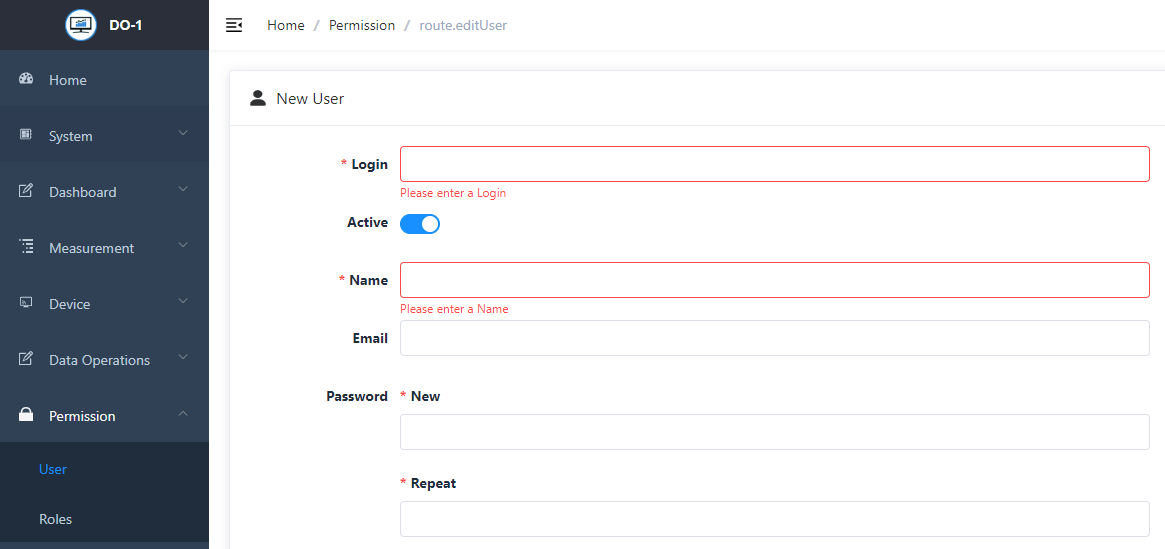Screen dimensions: 1165x549
Task: Click the DO-1 monitor logo icon
Action: 81,25
